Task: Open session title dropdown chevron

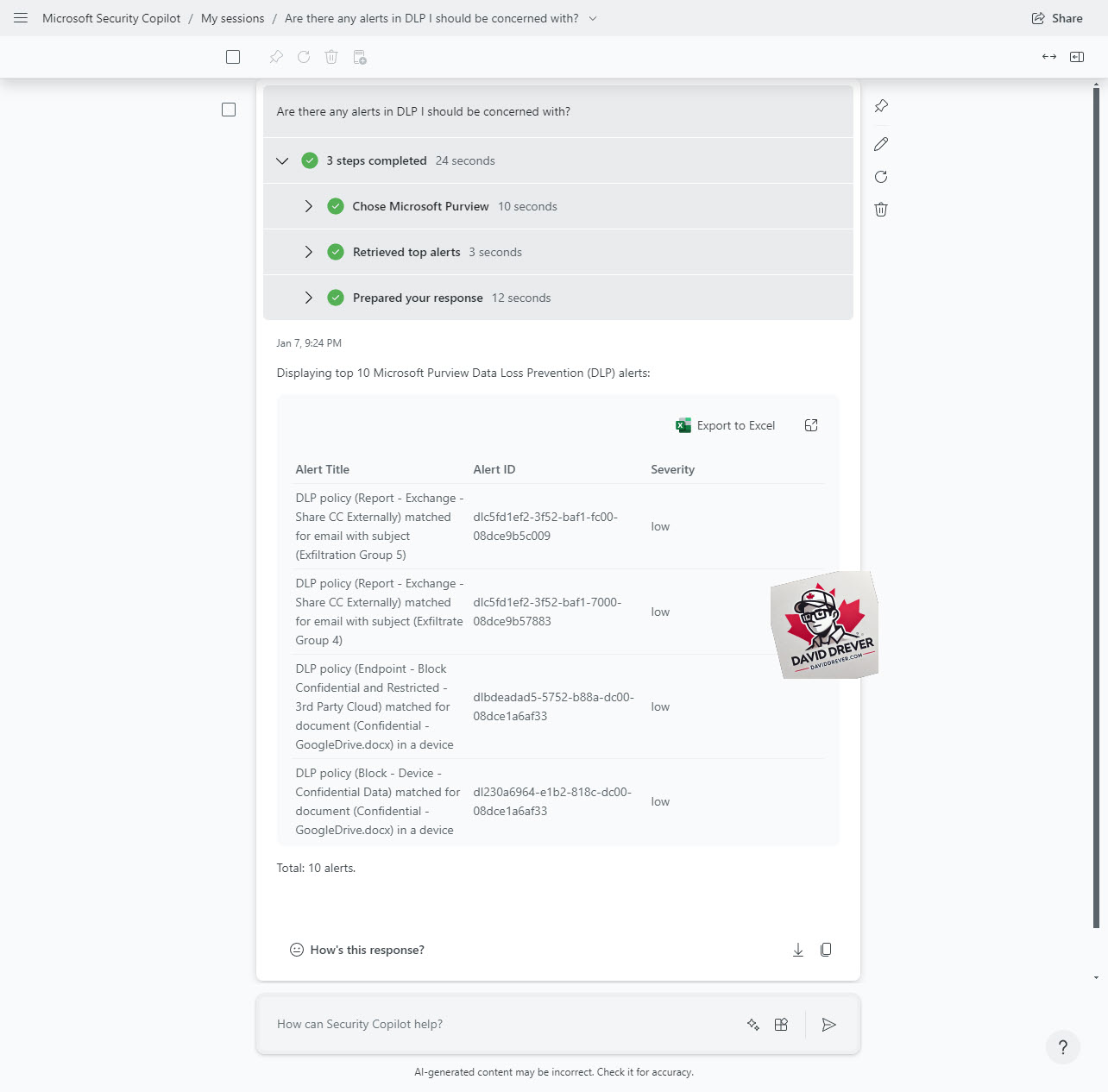Action: 593,18
